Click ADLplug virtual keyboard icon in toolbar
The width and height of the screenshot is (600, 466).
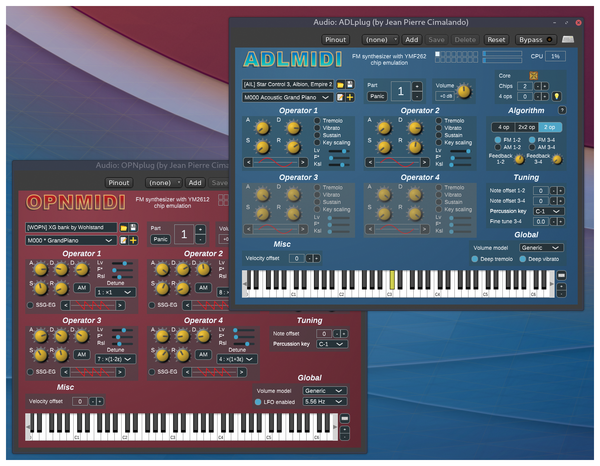click(x=568, y=39)
